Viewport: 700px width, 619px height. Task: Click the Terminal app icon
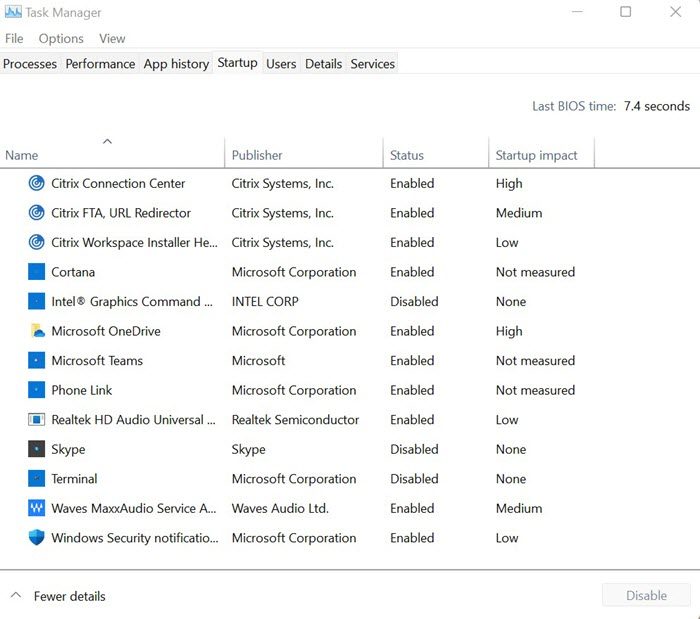pos(37,478)
